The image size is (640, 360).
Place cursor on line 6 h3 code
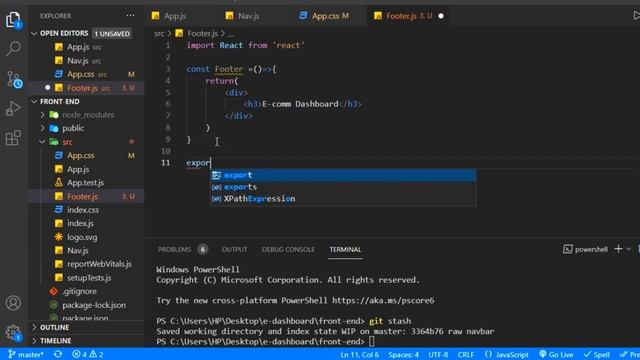[302, 104]
